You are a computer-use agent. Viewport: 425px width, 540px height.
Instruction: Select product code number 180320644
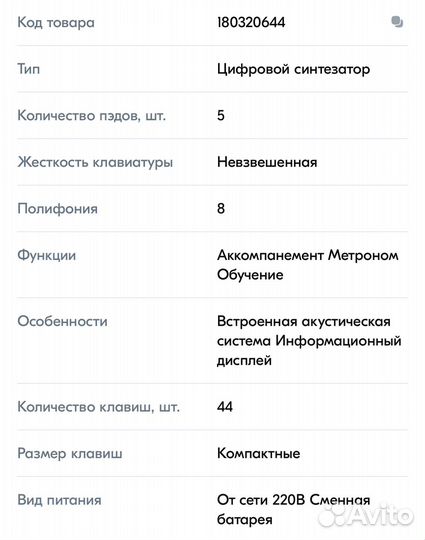click(x=251, y=23)
